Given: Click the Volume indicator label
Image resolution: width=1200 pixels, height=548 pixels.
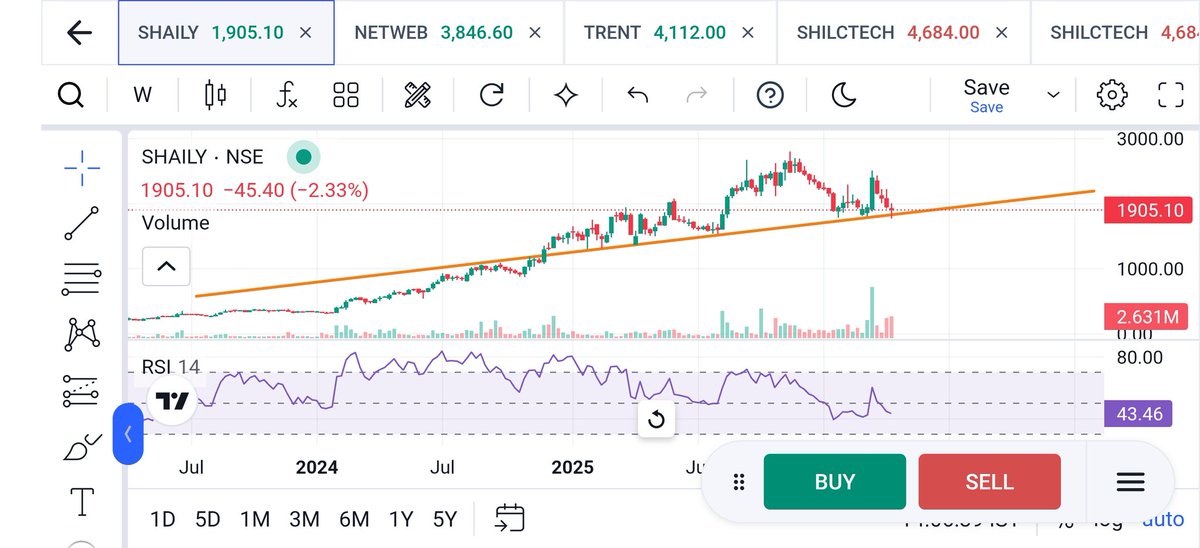Looking at the screenshot, I should click(x=176, y=223).
